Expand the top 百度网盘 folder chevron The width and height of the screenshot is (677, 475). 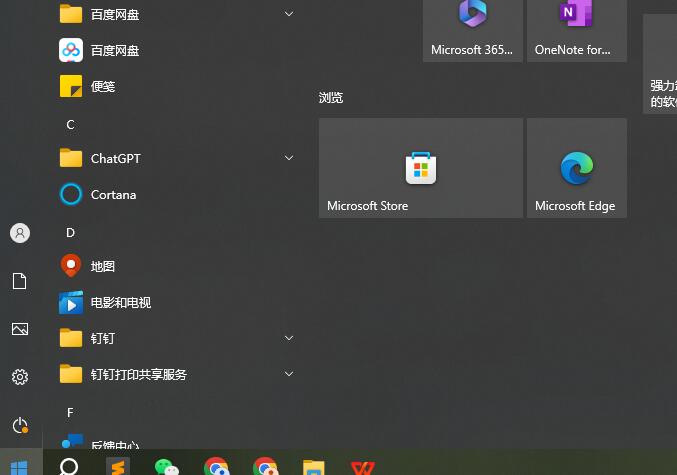click(x=289, y=14)
